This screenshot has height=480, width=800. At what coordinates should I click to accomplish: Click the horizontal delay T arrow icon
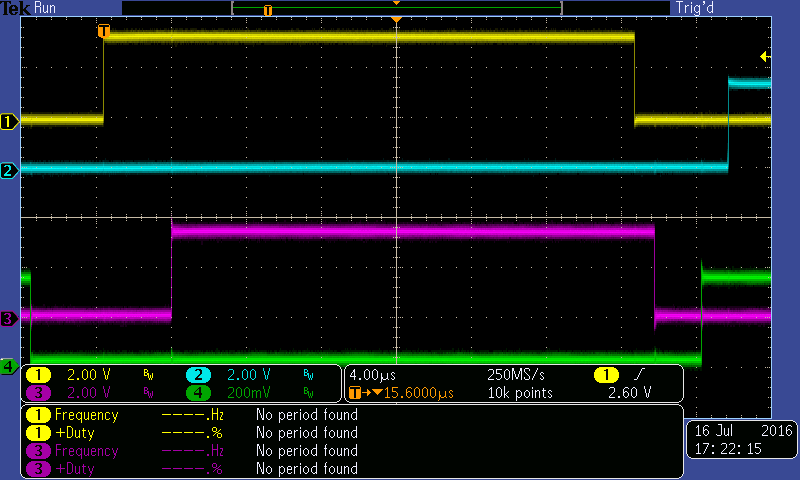pyautogui.click(x=365, y=393)
